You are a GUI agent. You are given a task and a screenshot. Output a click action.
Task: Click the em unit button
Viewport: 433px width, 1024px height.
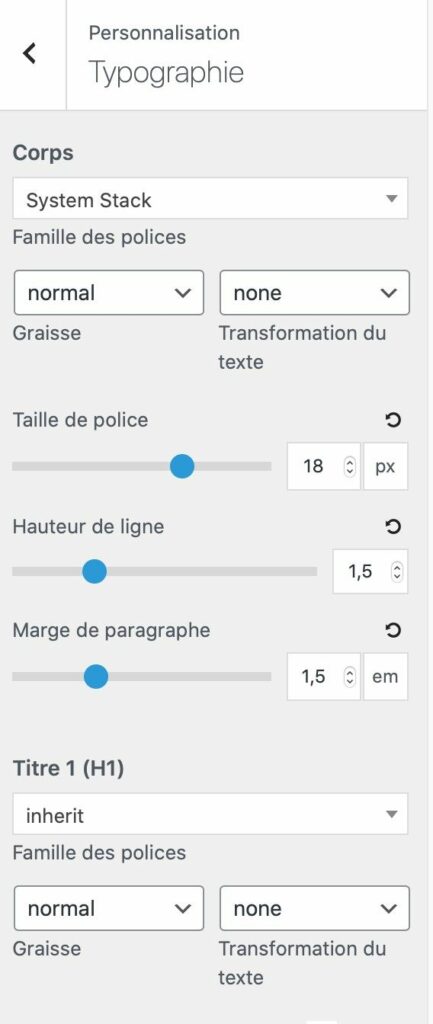click(x=385, y=677)
